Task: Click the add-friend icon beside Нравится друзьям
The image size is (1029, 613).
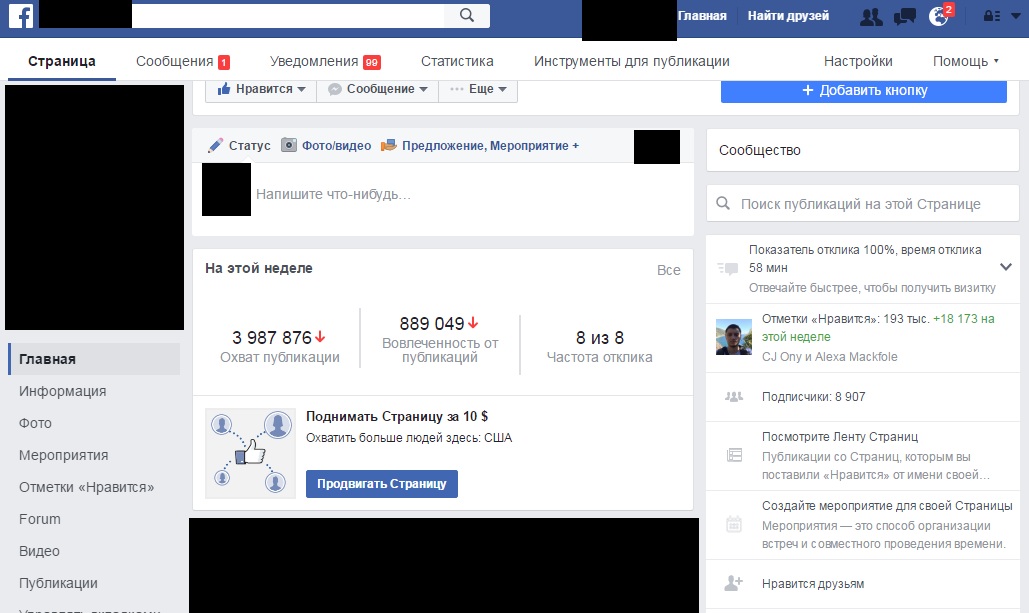Action: pos(733,583)
